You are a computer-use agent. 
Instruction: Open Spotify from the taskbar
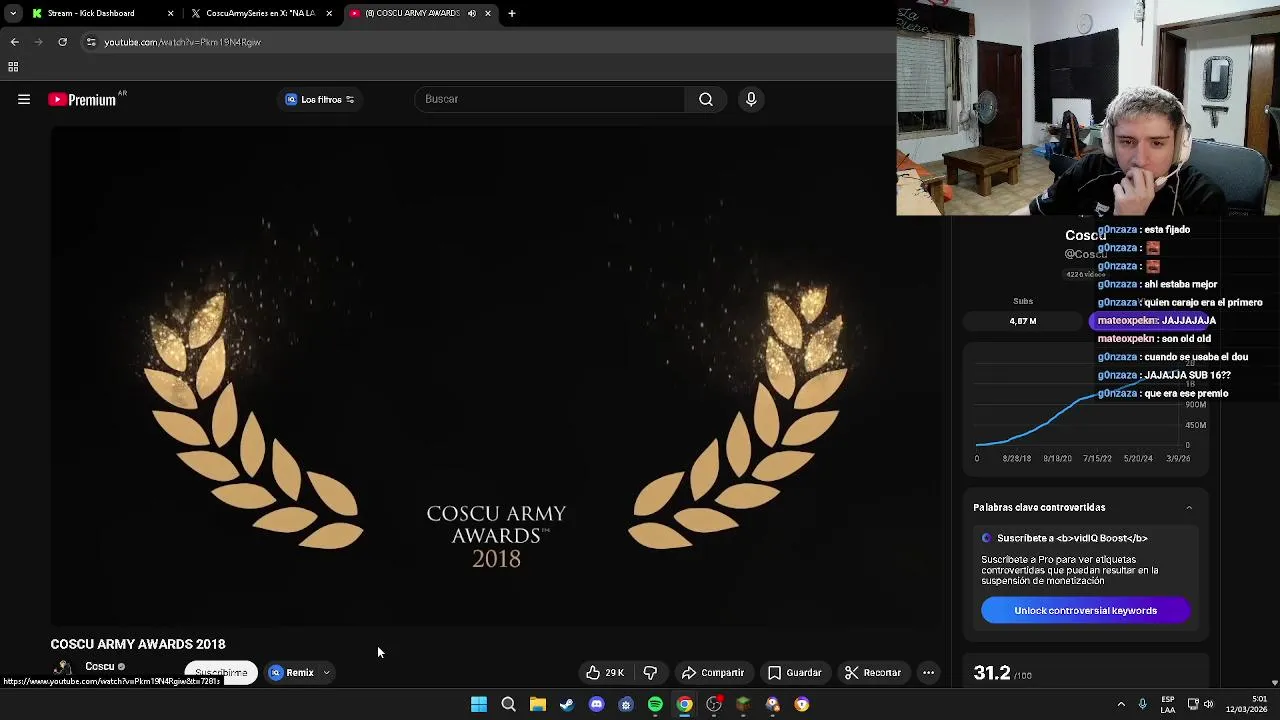point(655,705)
